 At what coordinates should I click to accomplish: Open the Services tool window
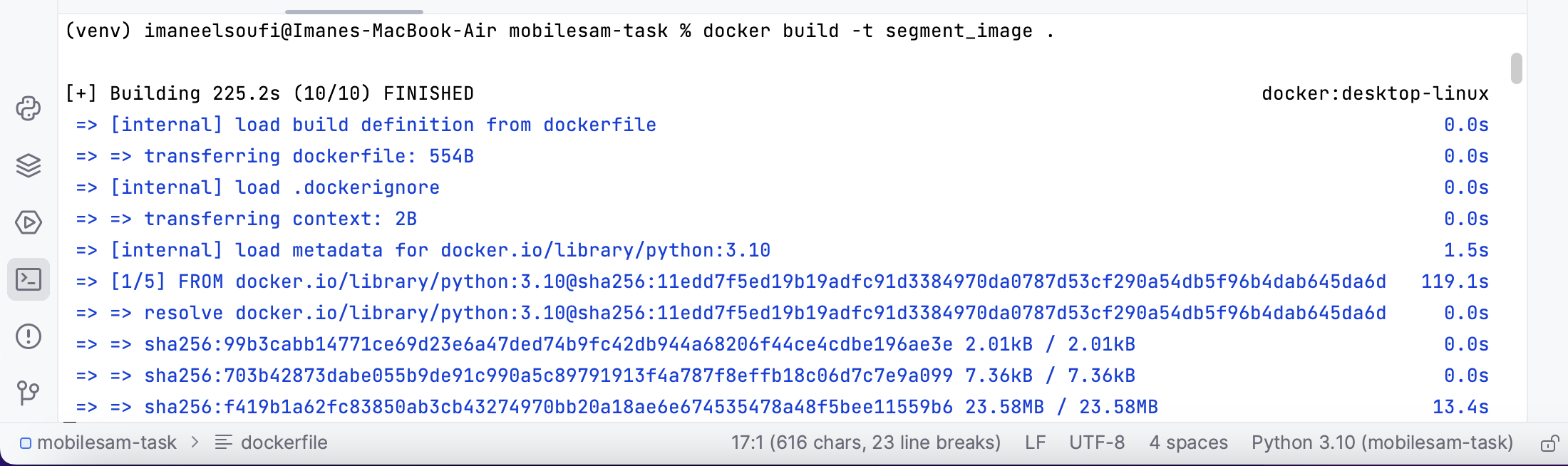pos(29,223)
